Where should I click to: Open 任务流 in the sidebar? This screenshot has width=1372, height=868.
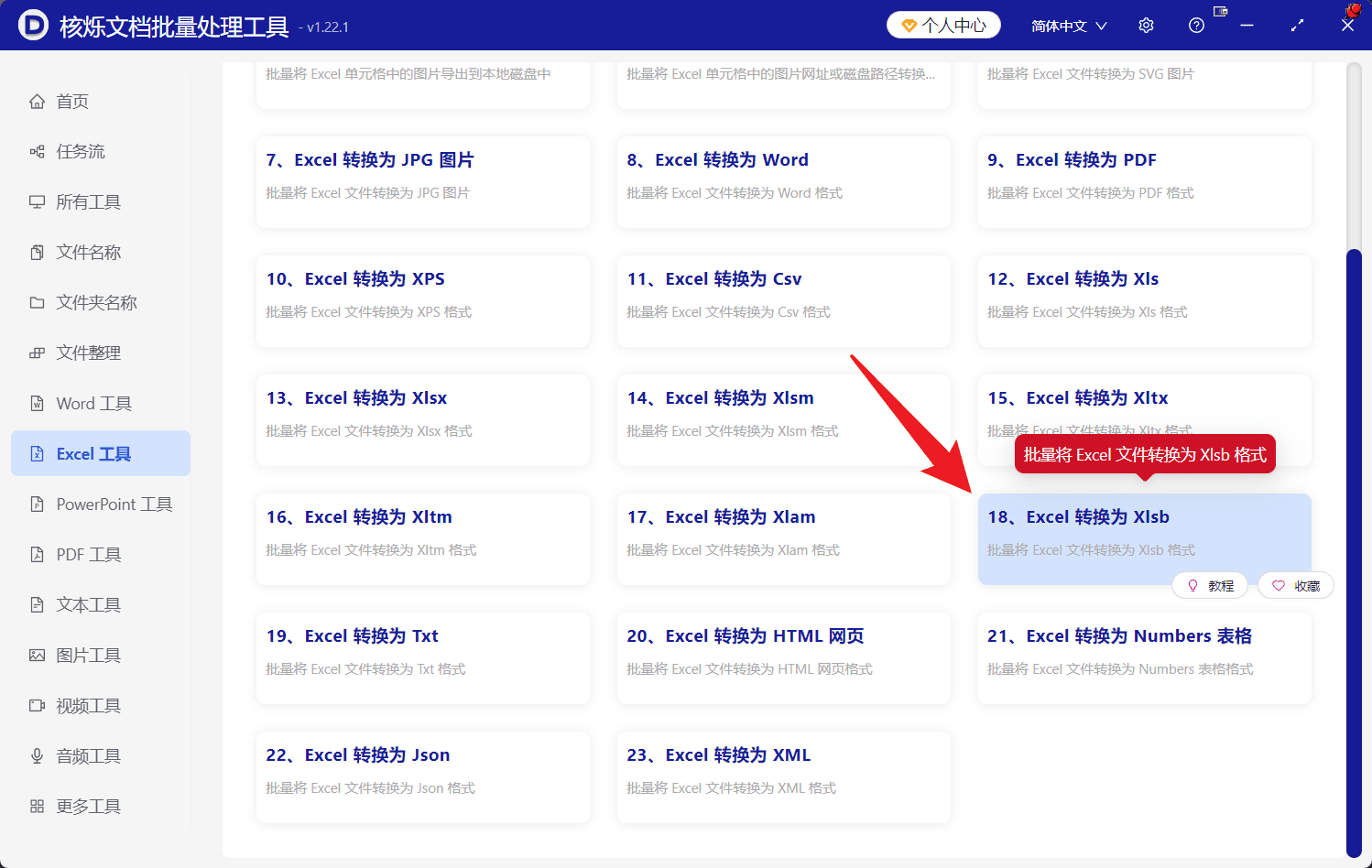click(x=101, y=152)
